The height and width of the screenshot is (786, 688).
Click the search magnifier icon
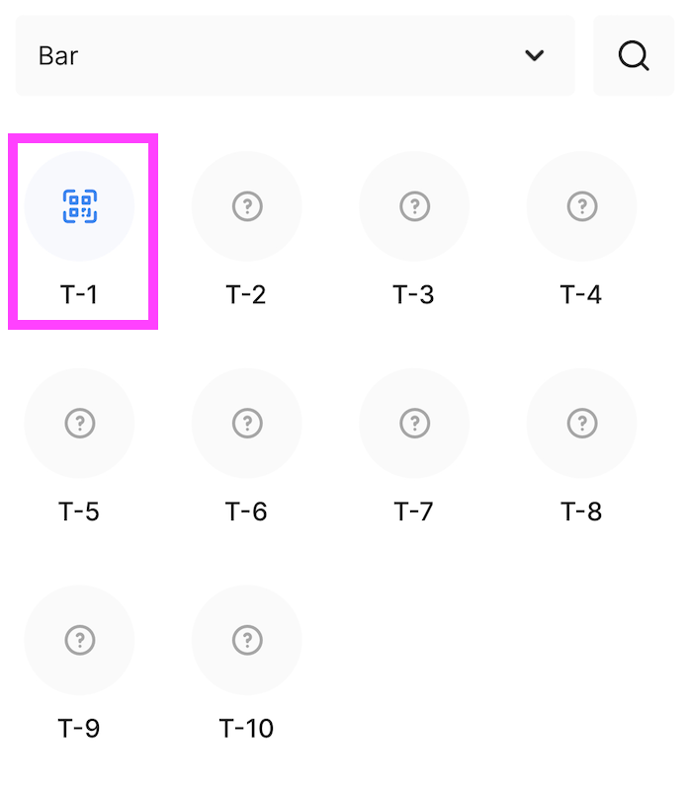(x=633, y=56)
